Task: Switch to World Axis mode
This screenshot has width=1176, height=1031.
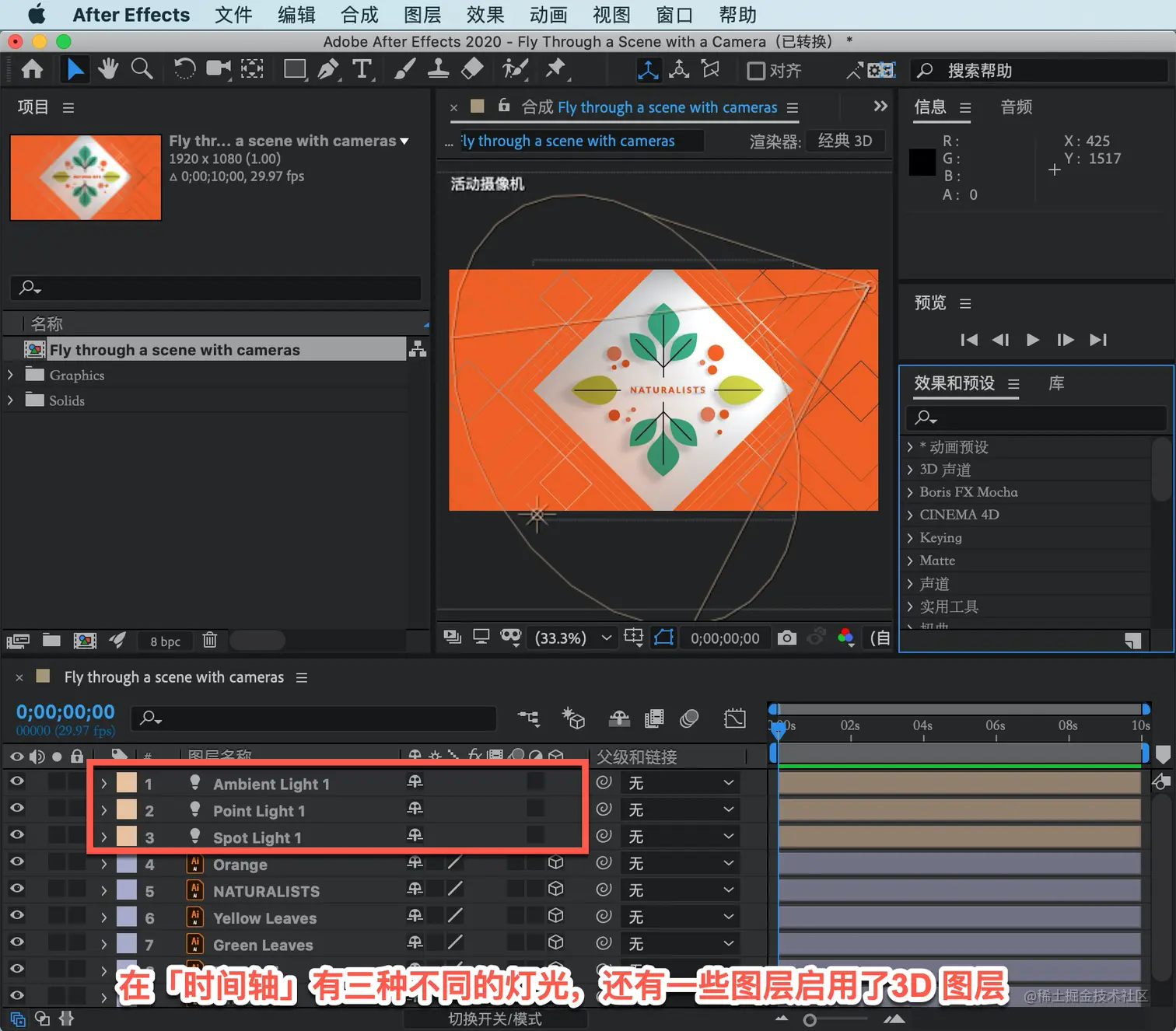Action: point(679,70)
